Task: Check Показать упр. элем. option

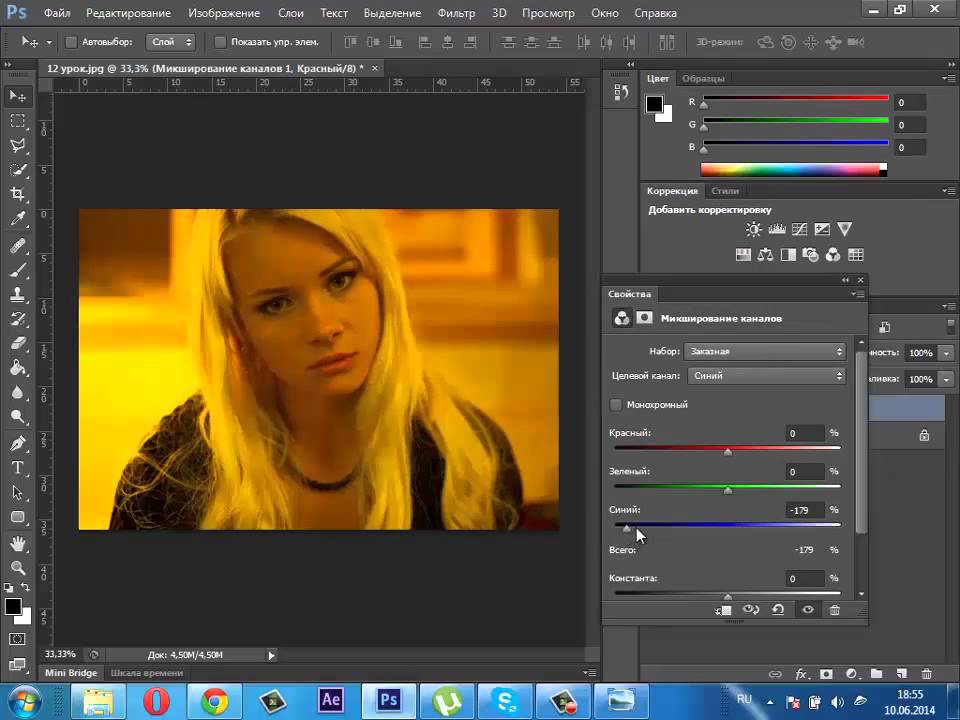Action: 220,43
